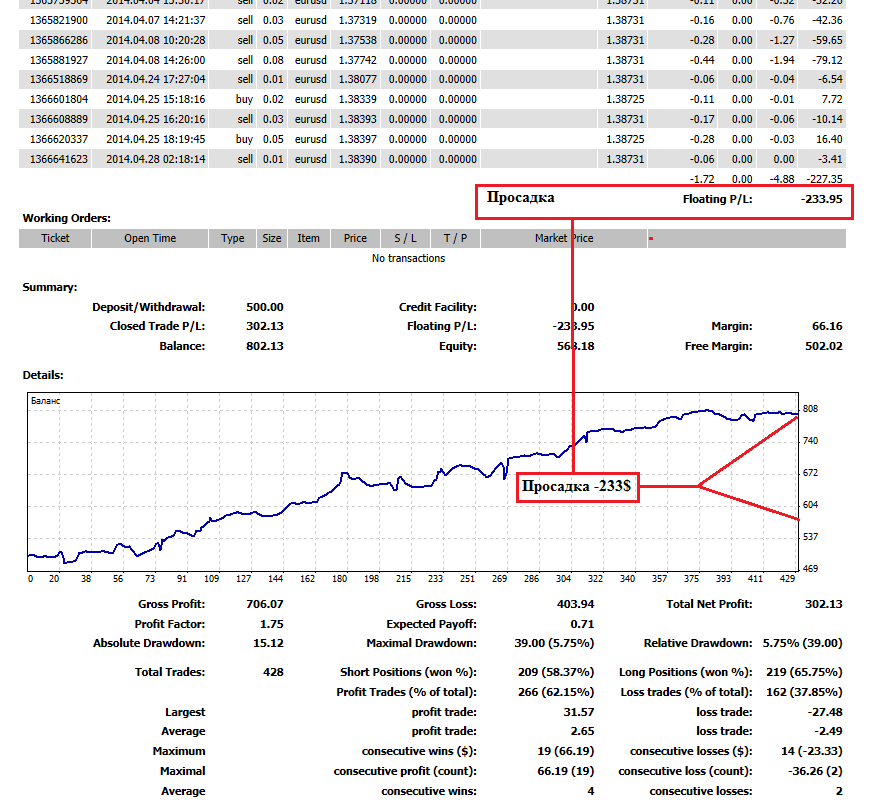Click the Баланс chart label

click(x=45, y=401)
